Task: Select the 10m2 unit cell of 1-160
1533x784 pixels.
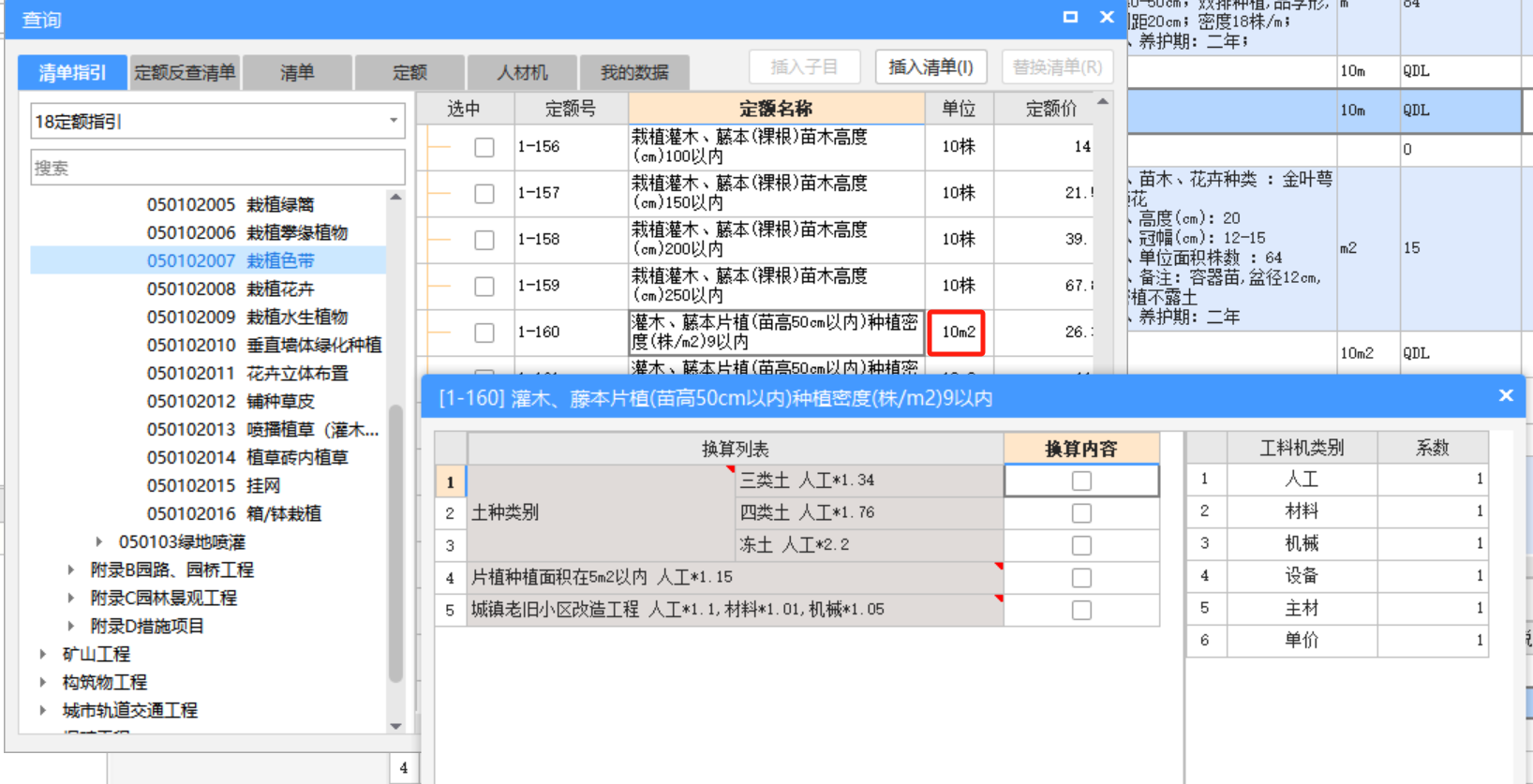Action: point(959,333)
